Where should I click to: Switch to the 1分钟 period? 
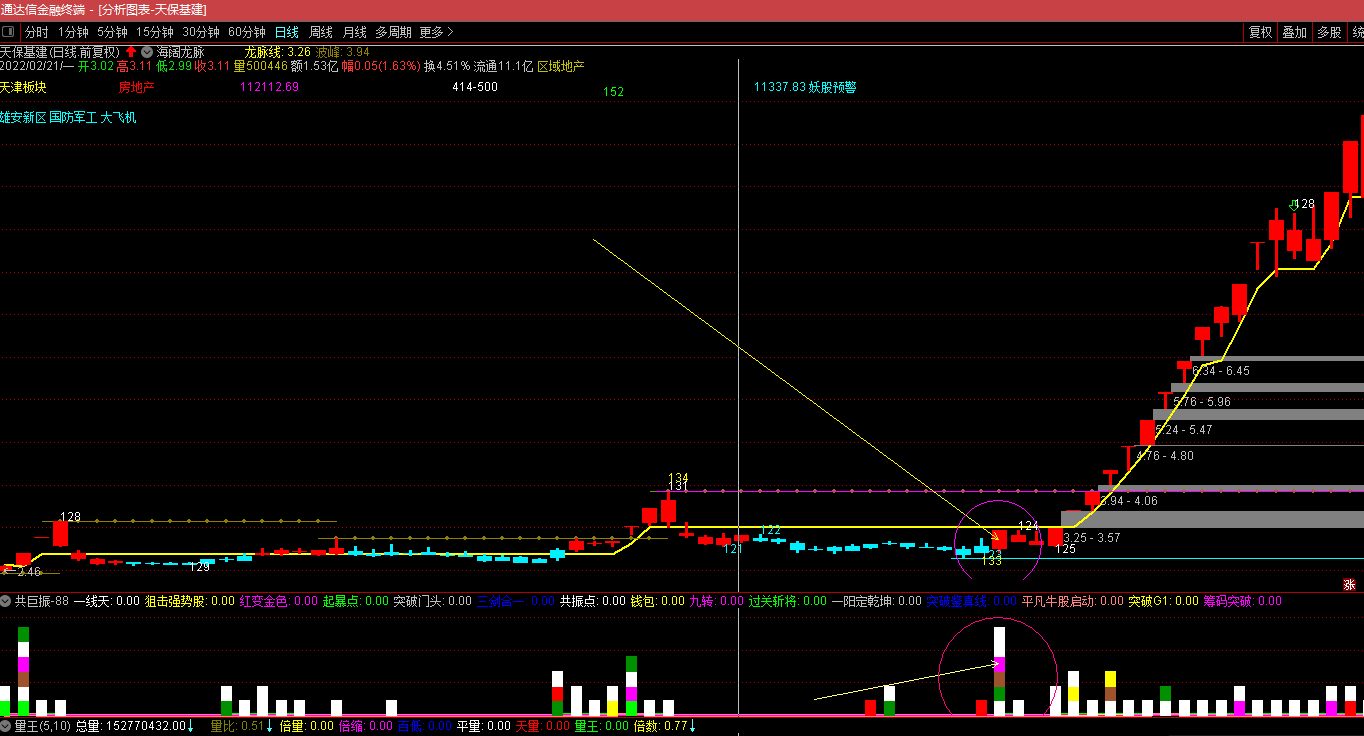(73, 32)
